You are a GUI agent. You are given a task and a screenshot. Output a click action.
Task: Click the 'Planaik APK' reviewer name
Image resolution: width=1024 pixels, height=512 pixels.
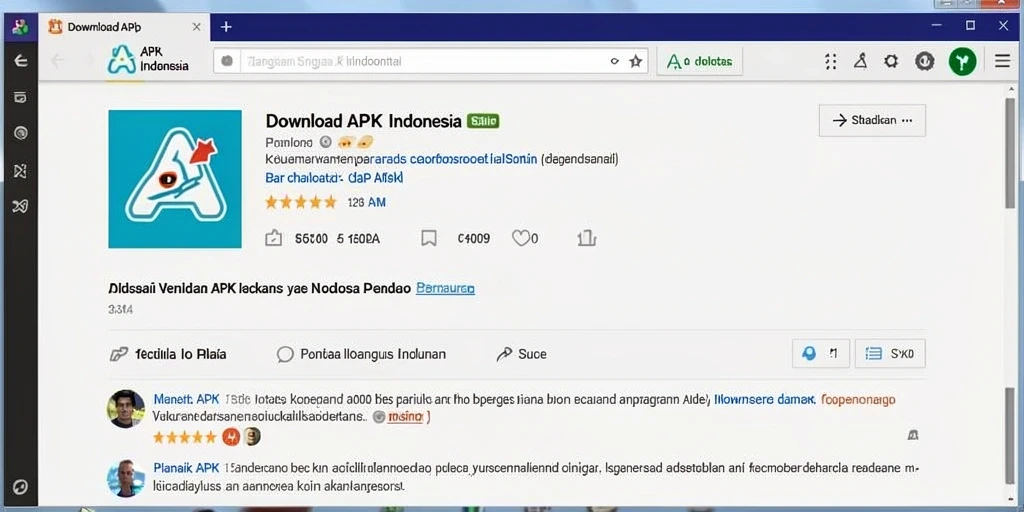187,468
